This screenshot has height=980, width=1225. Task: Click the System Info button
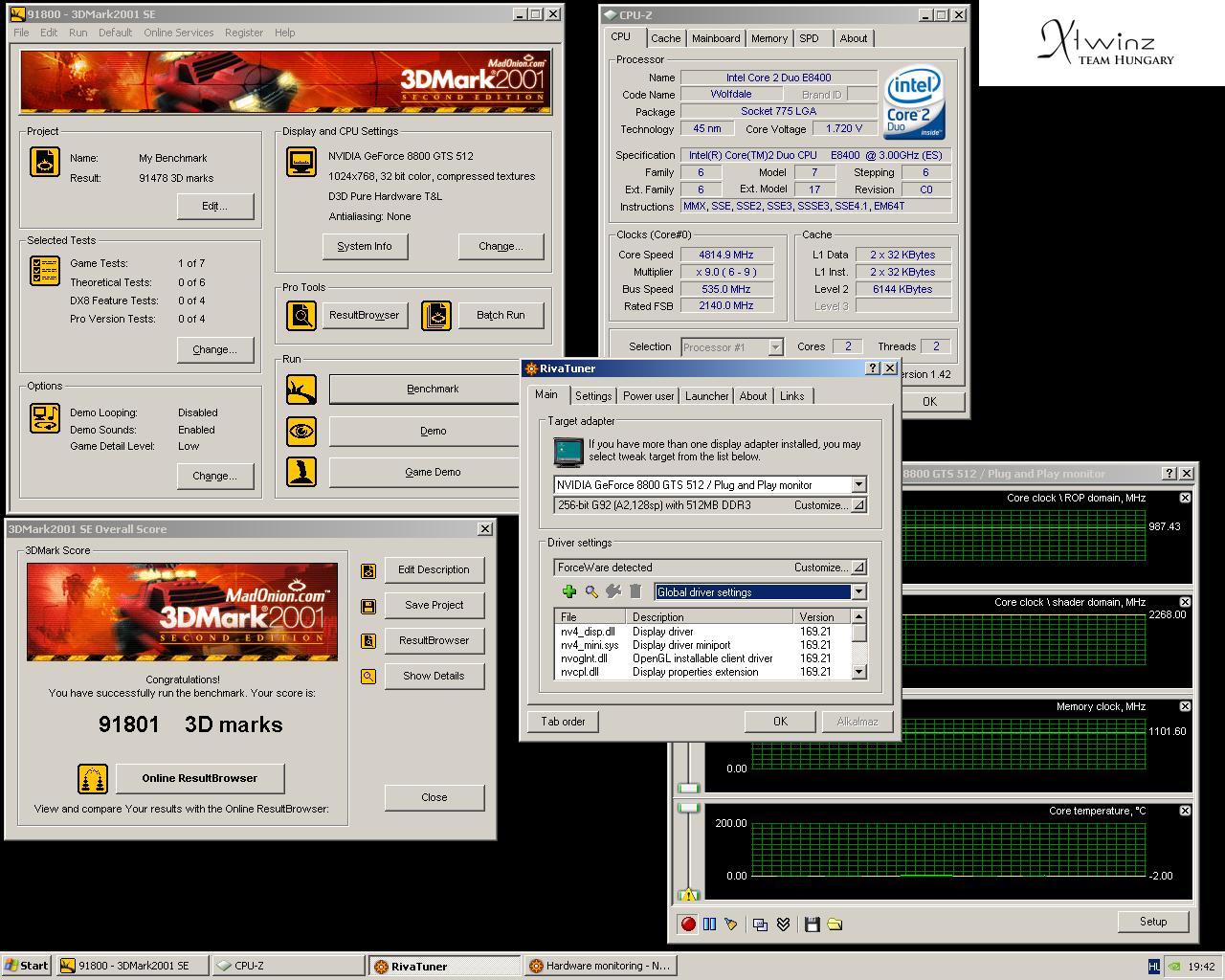click(365, 246)
